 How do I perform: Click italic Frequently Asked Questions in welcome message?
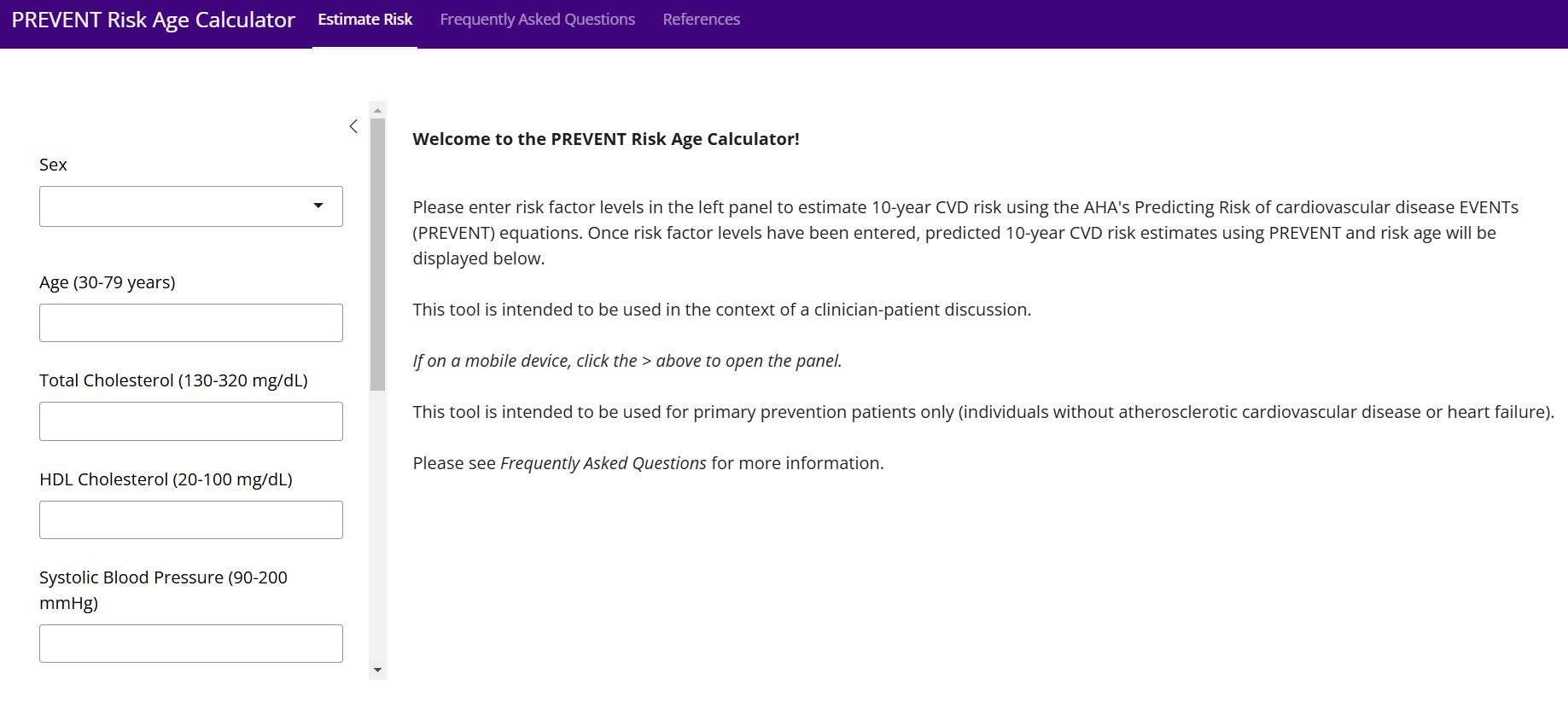[603, 463]
